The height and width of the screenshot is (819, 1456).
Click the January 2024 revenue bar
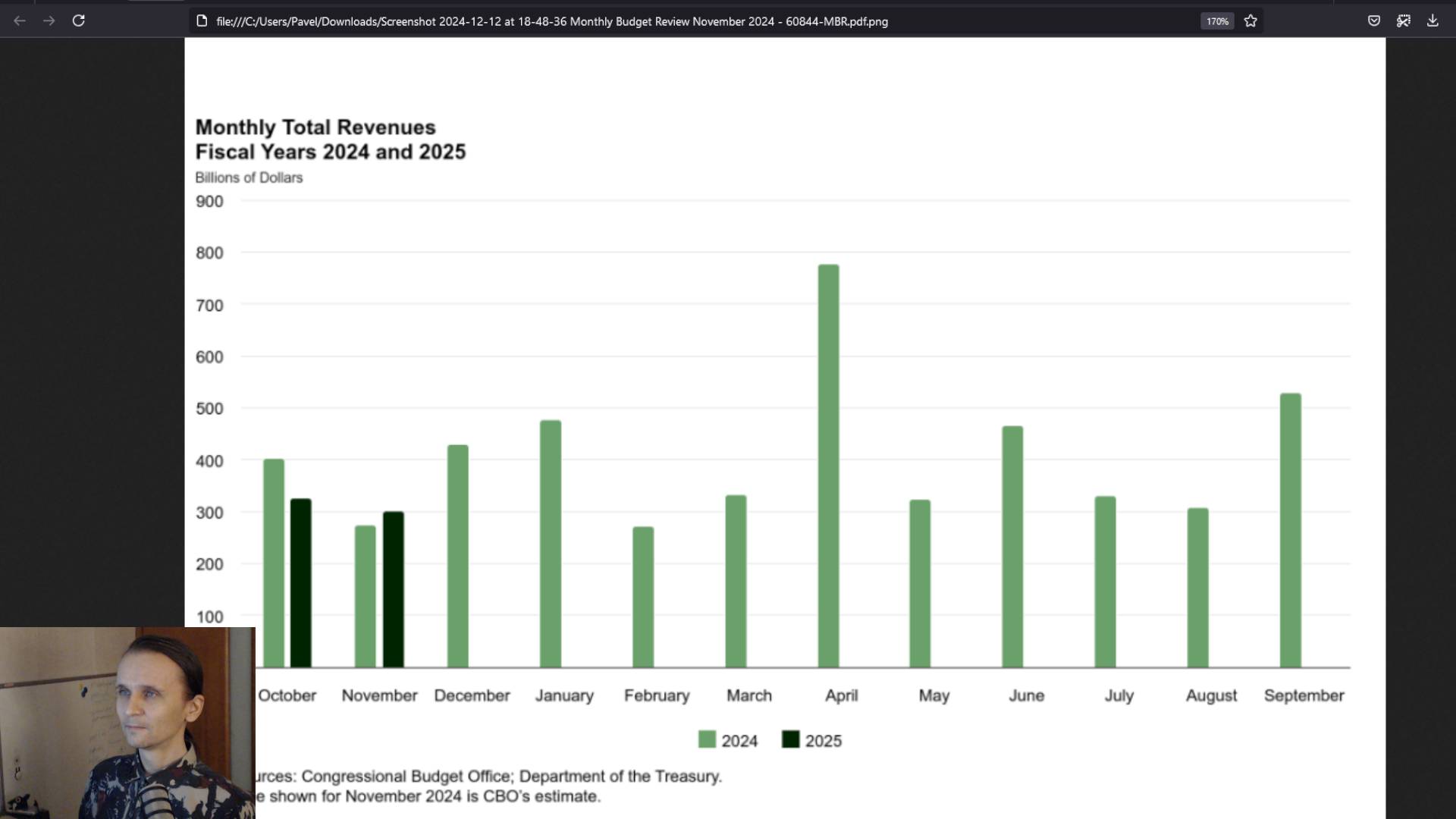click(551, 544)
